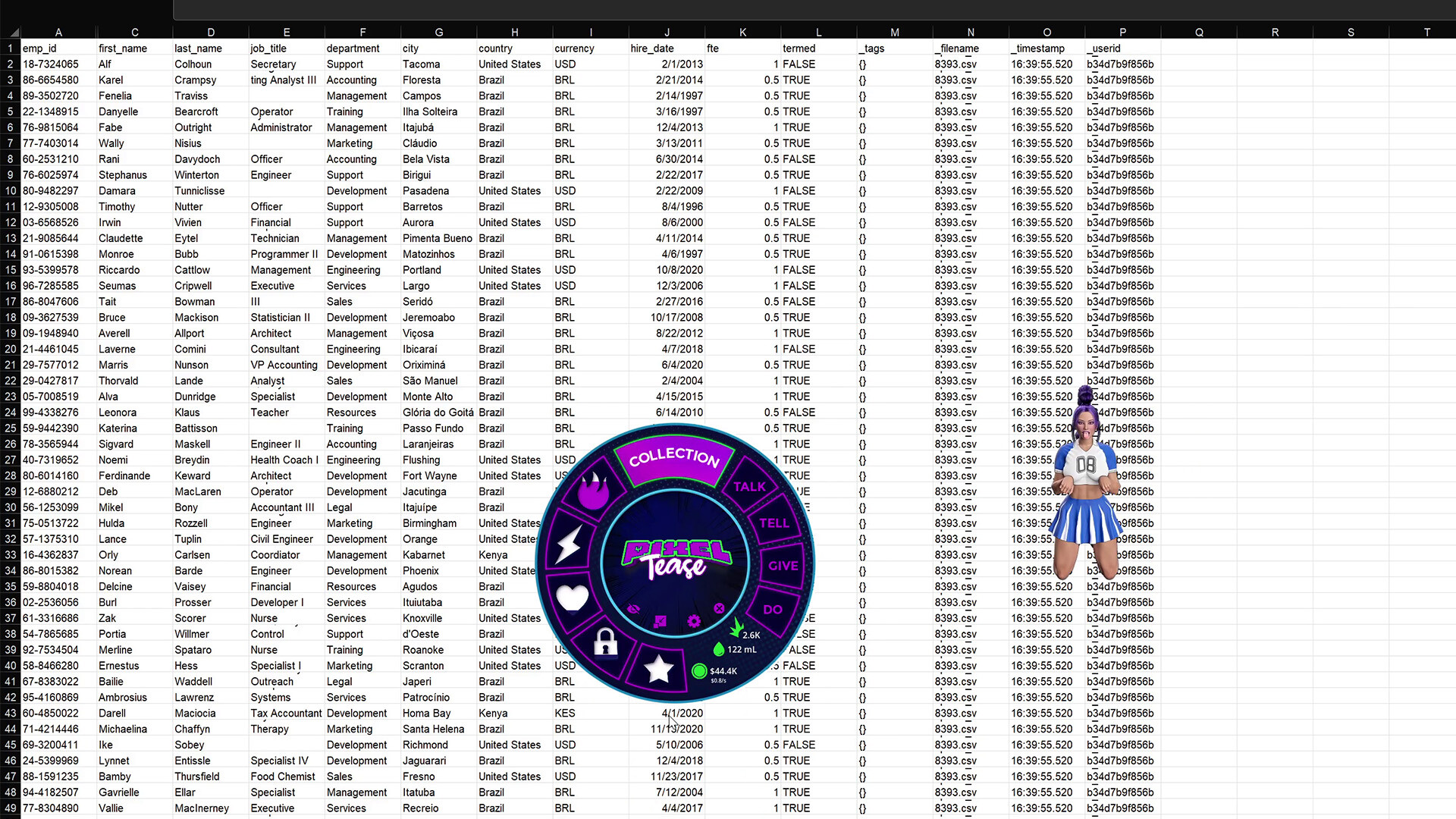Select column P header
The image size is (1456, 819).
click(x=1122, y=32)
